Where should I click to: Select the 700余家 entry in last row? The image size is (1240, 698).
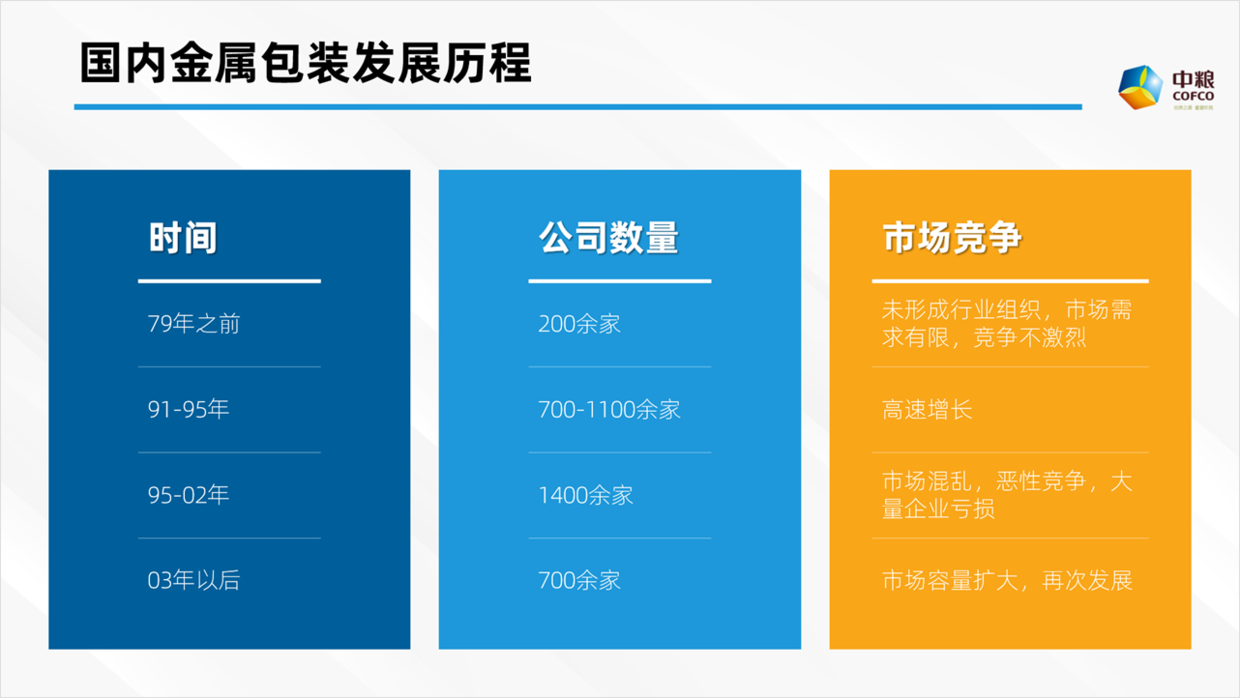click(580, 580)
